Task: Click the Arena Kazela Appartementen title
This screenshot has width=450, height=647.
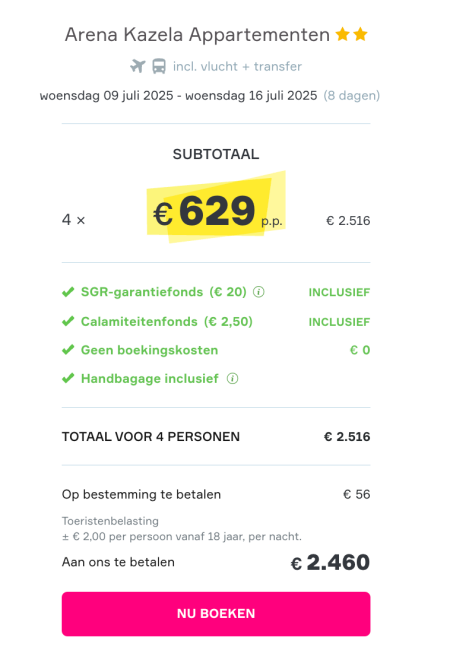Action: (x=197, y=35)
